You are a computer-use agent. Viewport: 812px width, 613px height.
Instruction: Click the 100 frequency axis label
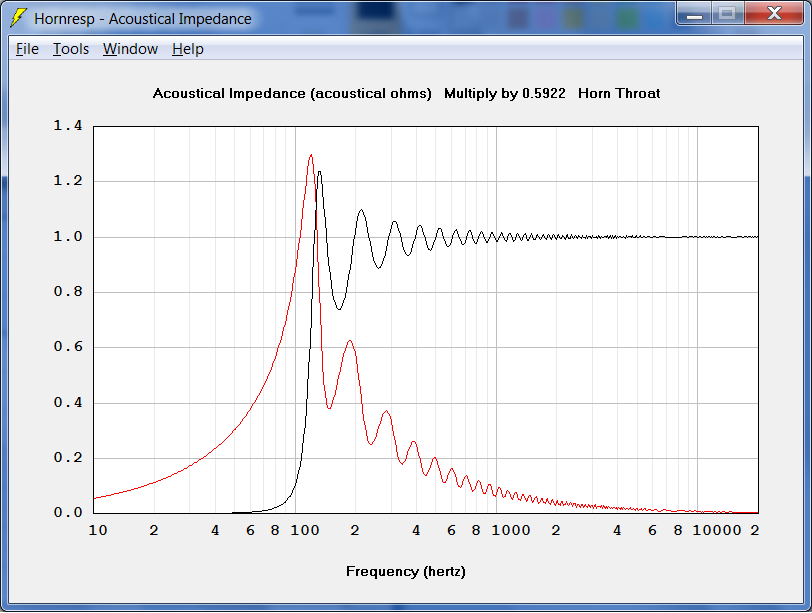pos(304,531)
